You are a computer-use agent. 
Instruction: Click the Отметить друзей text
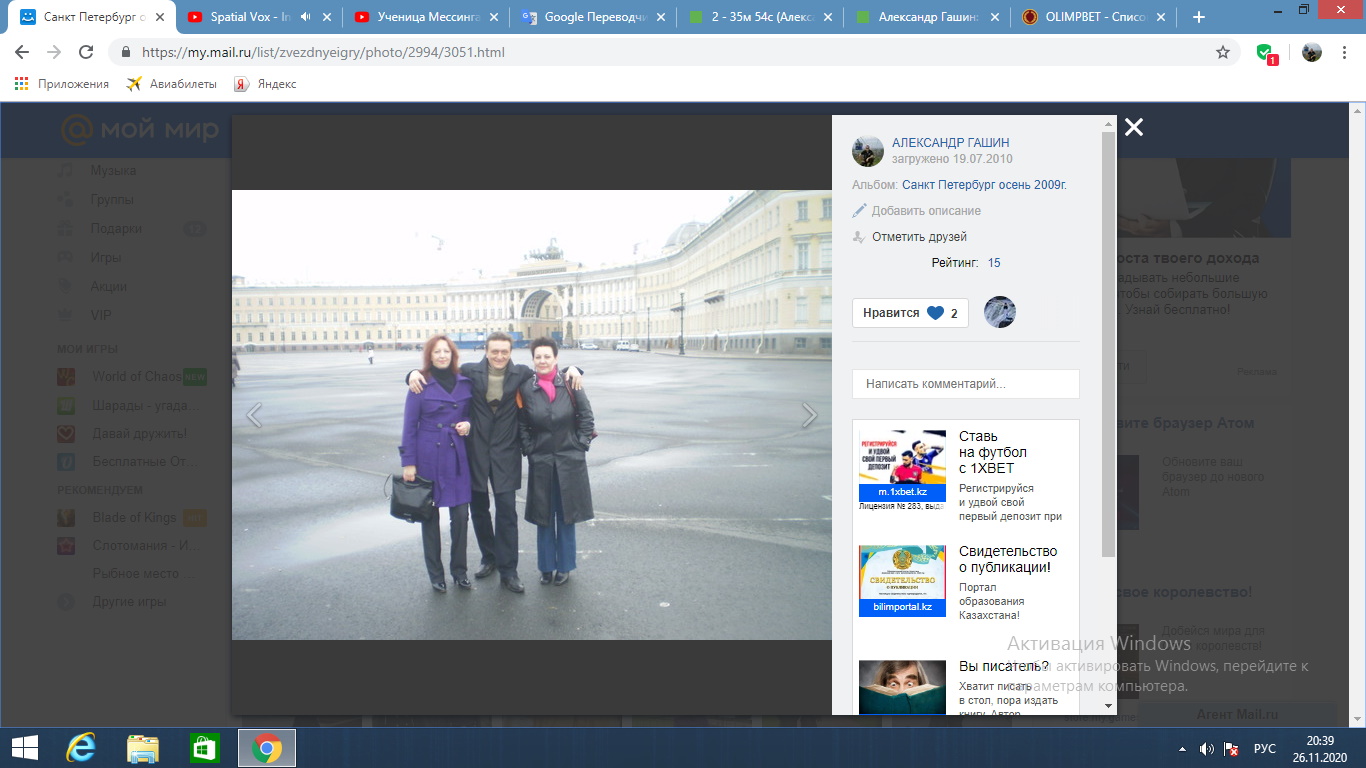[919, 237]
